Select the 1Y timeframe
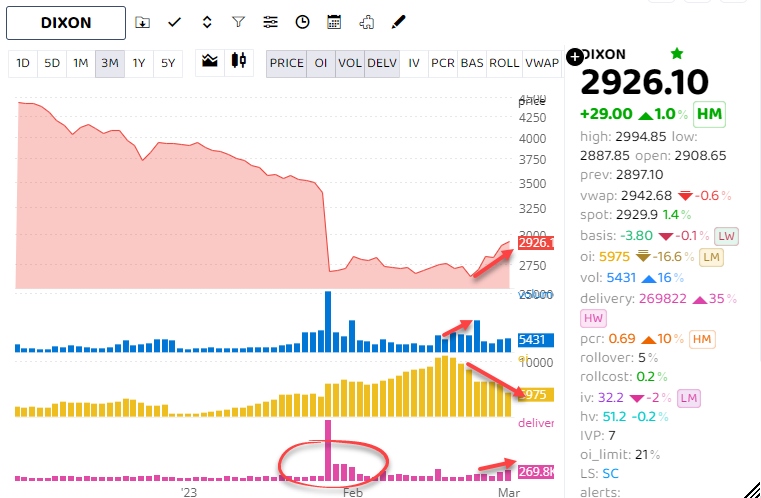761x498 pixels. 139,63
